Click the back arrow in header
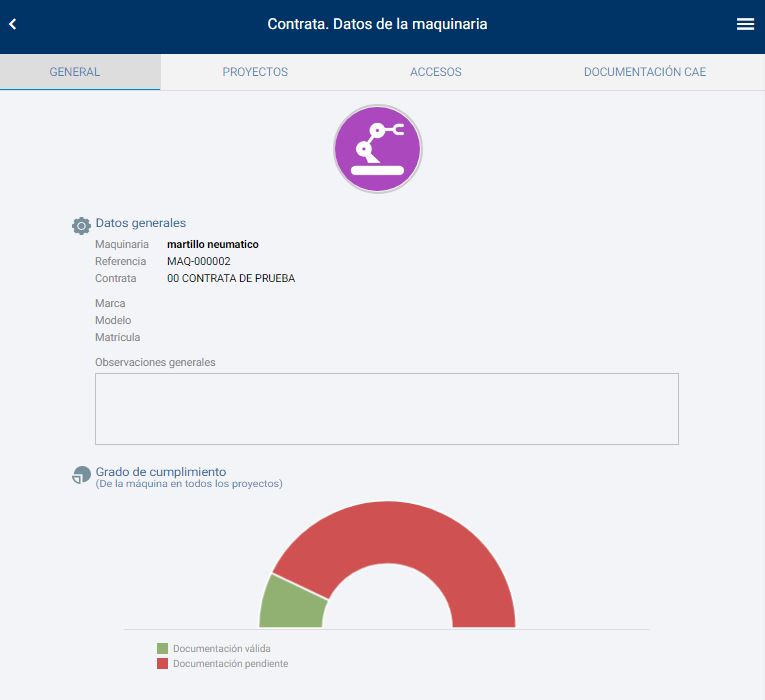Screen dimensions: 765x700 click(13, 24)
